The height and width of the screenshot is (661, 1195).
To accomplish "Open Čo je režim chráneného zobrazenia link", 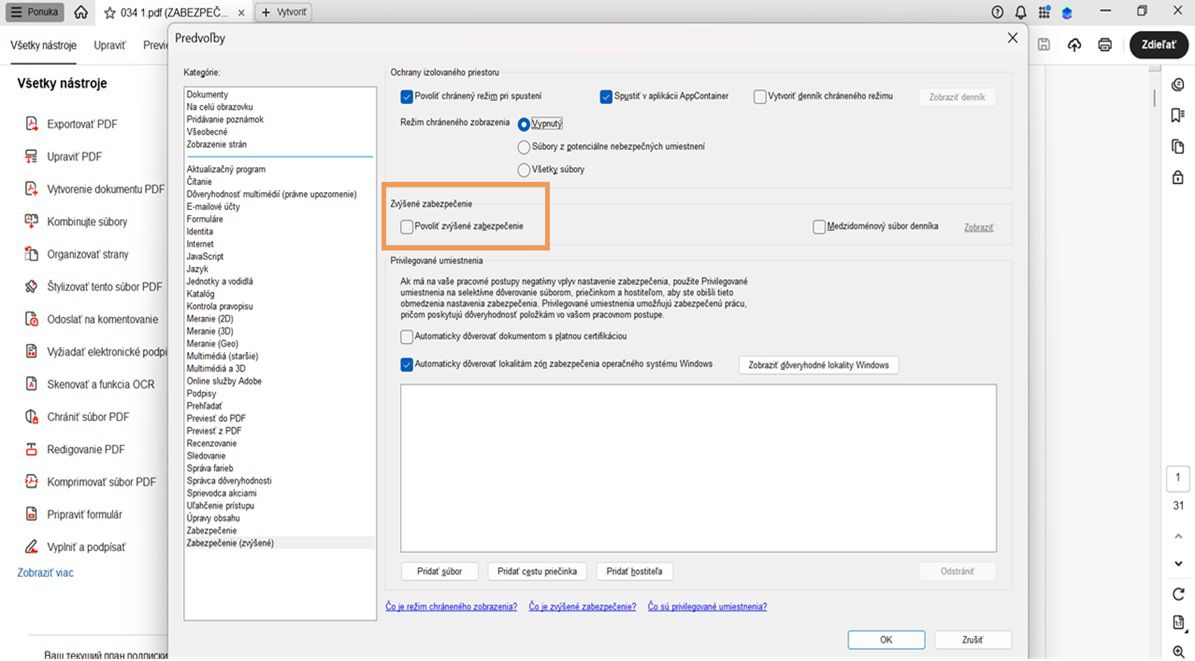I will 451,607.
